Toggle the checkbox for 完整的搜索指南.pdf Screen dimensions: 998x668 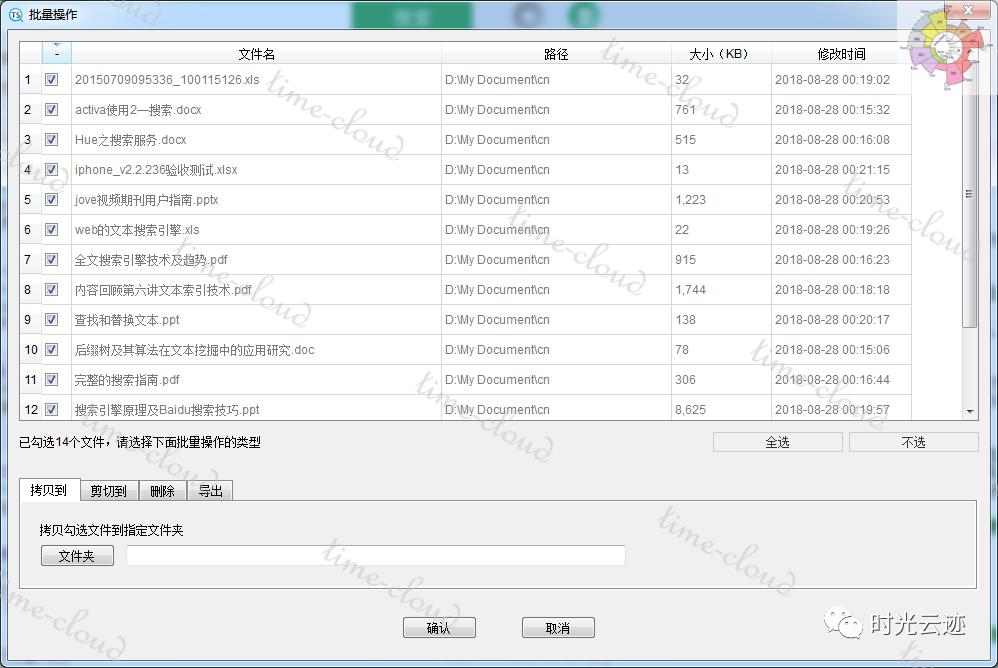[51, 380]
